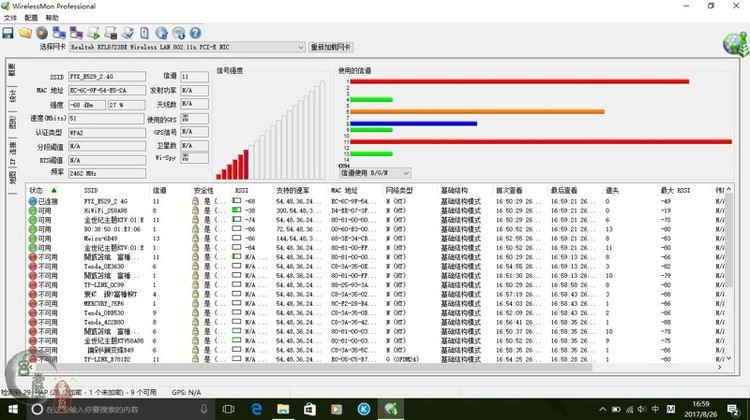Click the lock icon in Meizu-6B49 row

(x=195, y=239)
